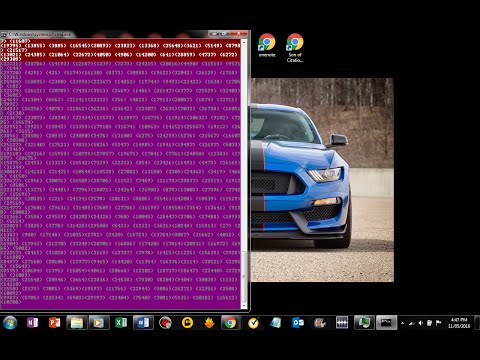480x360 pixels.
Task: Launch Outlook from the taskbar
Action: pos(298,323)
